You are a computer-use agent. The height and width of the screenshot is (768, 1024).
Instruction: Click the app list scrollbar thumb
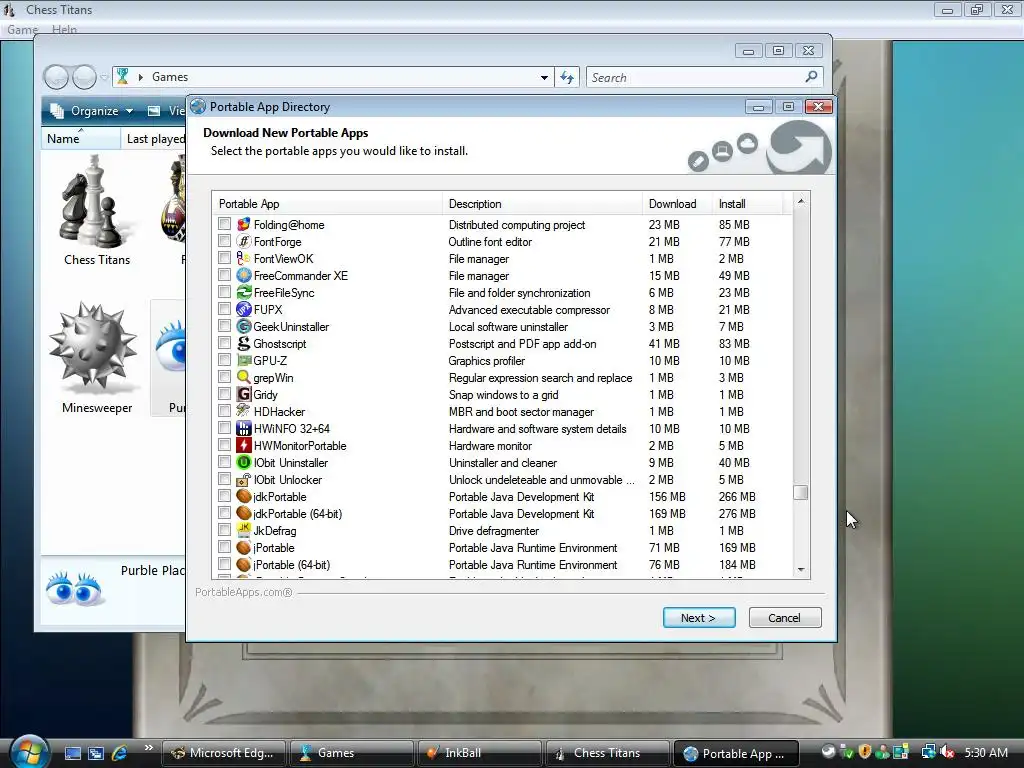(801, 492)
